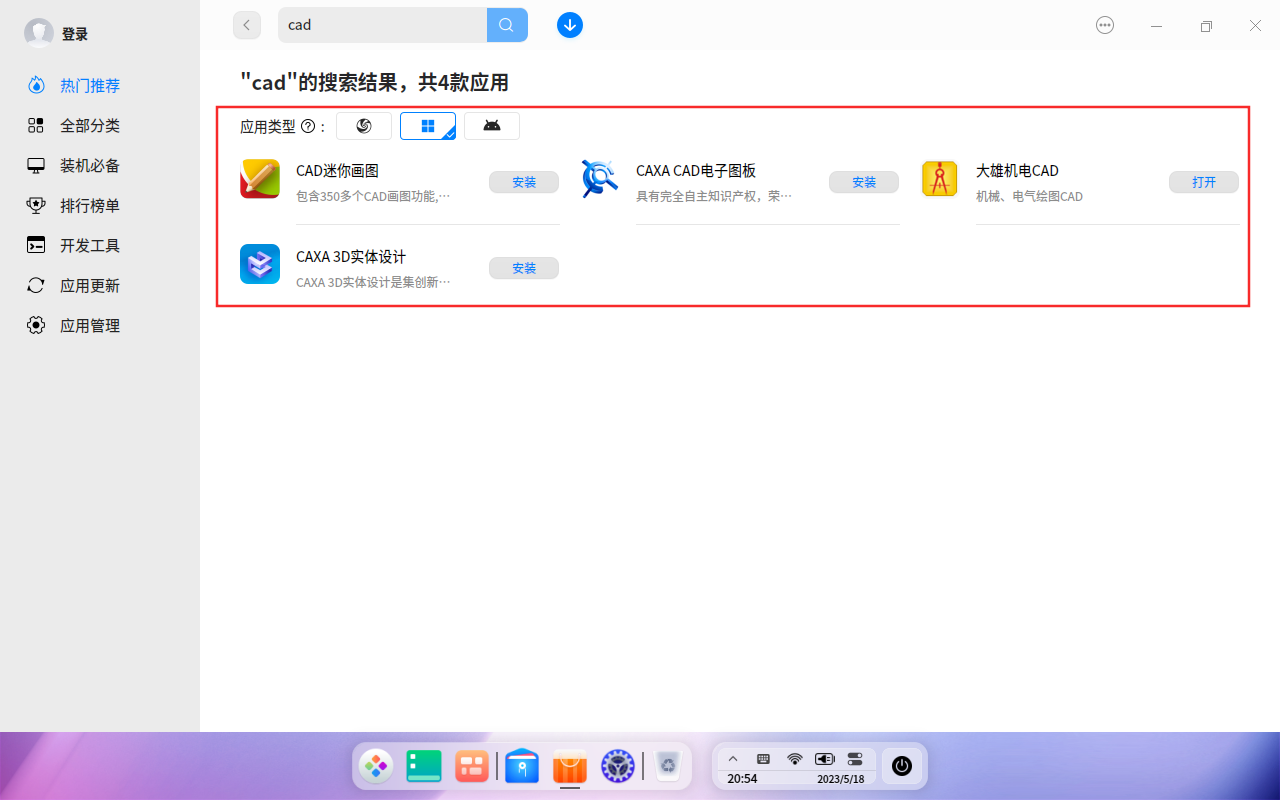Click the blue download progress icon
The width and height of the screenshot is (1280, 800).
click(569, 24)
